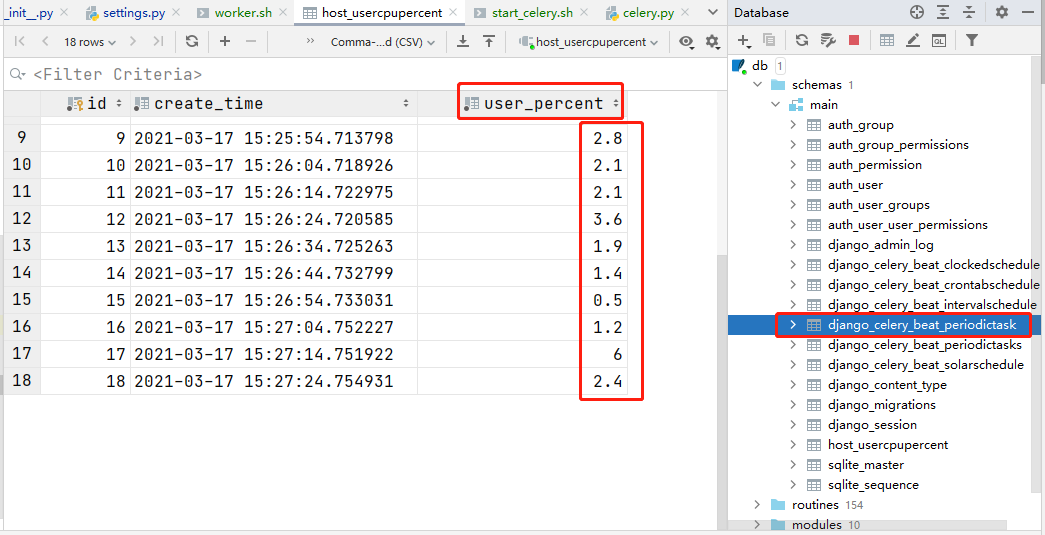The width and height of the screenshot is (1045, 535).
Task: Open the data editor settings gear
Action: [x=712, y=42]
